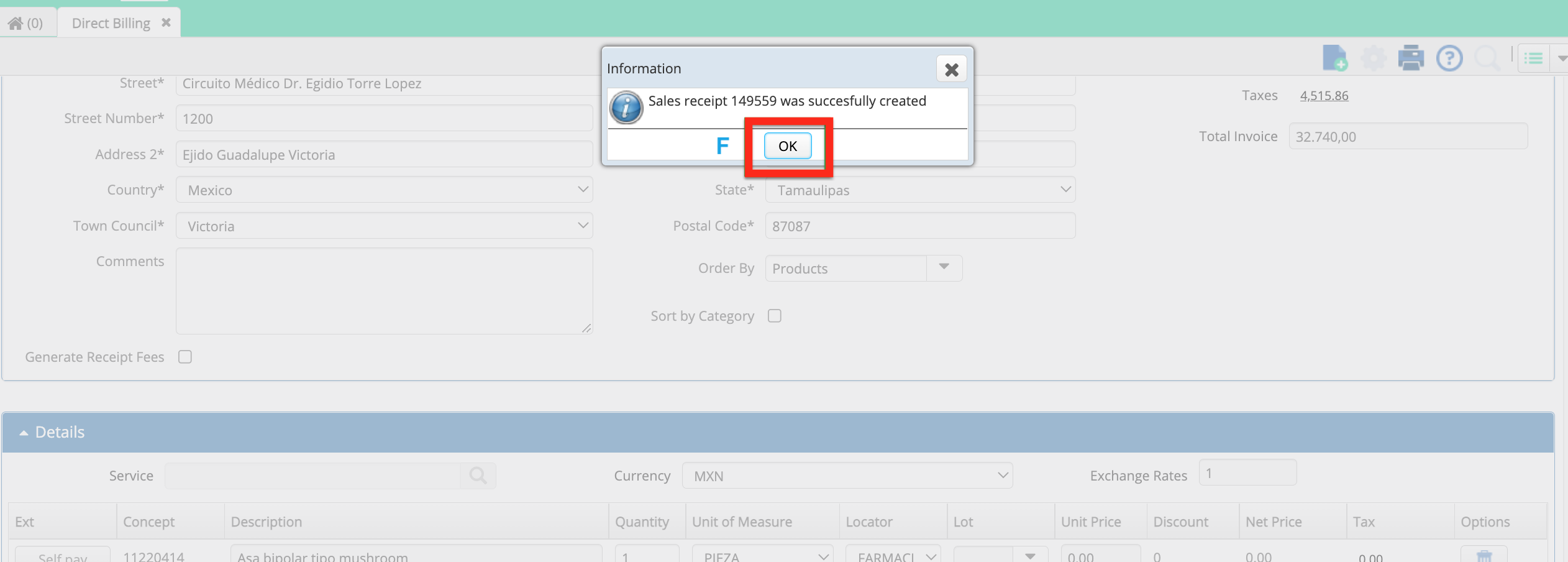Screen dimensions: 1568x562
Task: Click the Taxes amount 4,515.86 link
Action: click(1324, 96)
